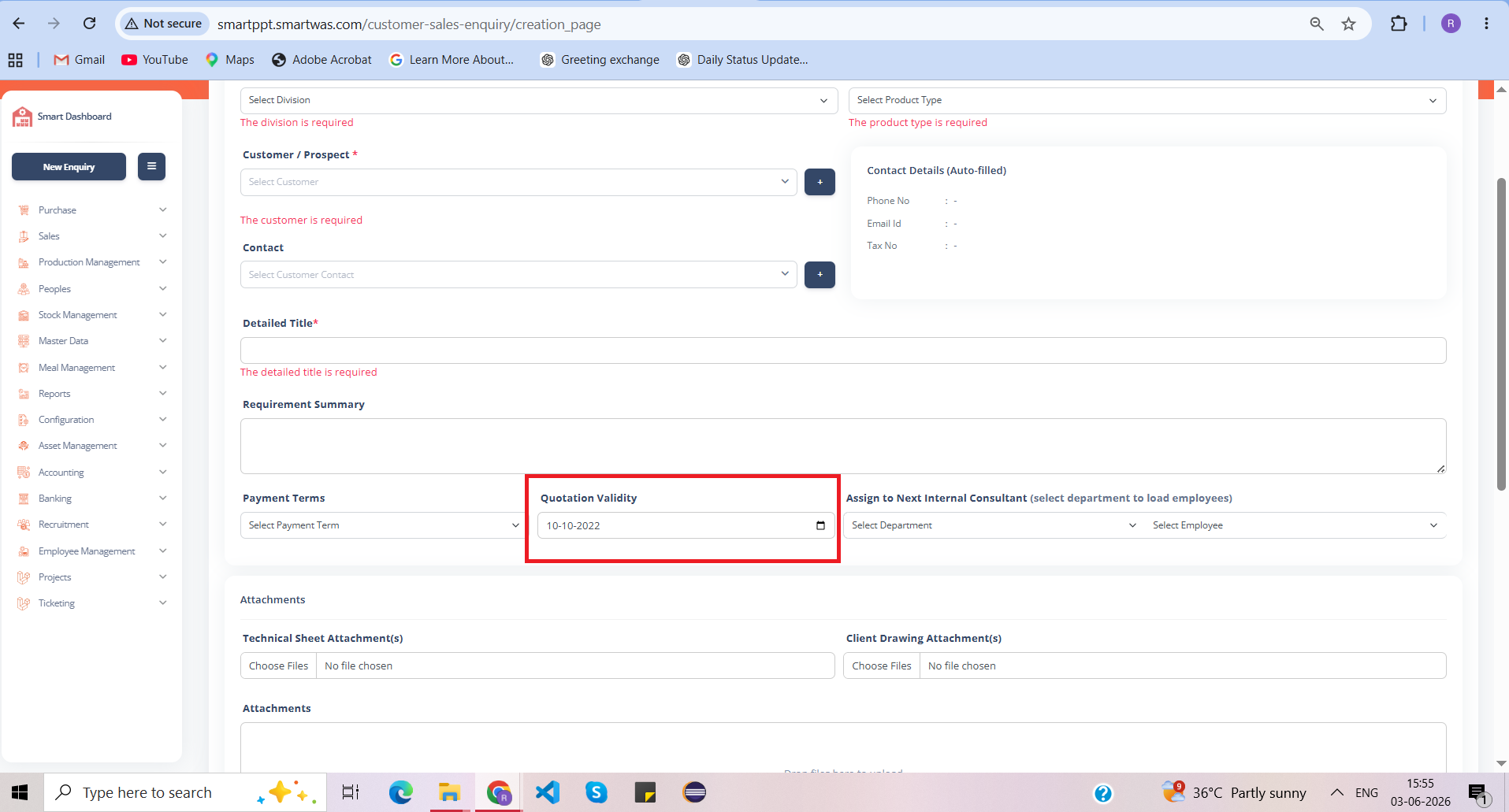This screenshot has width=1509, height=812.
Task: Expand the Sales menu chevron
Action: (x=162, y=235)
